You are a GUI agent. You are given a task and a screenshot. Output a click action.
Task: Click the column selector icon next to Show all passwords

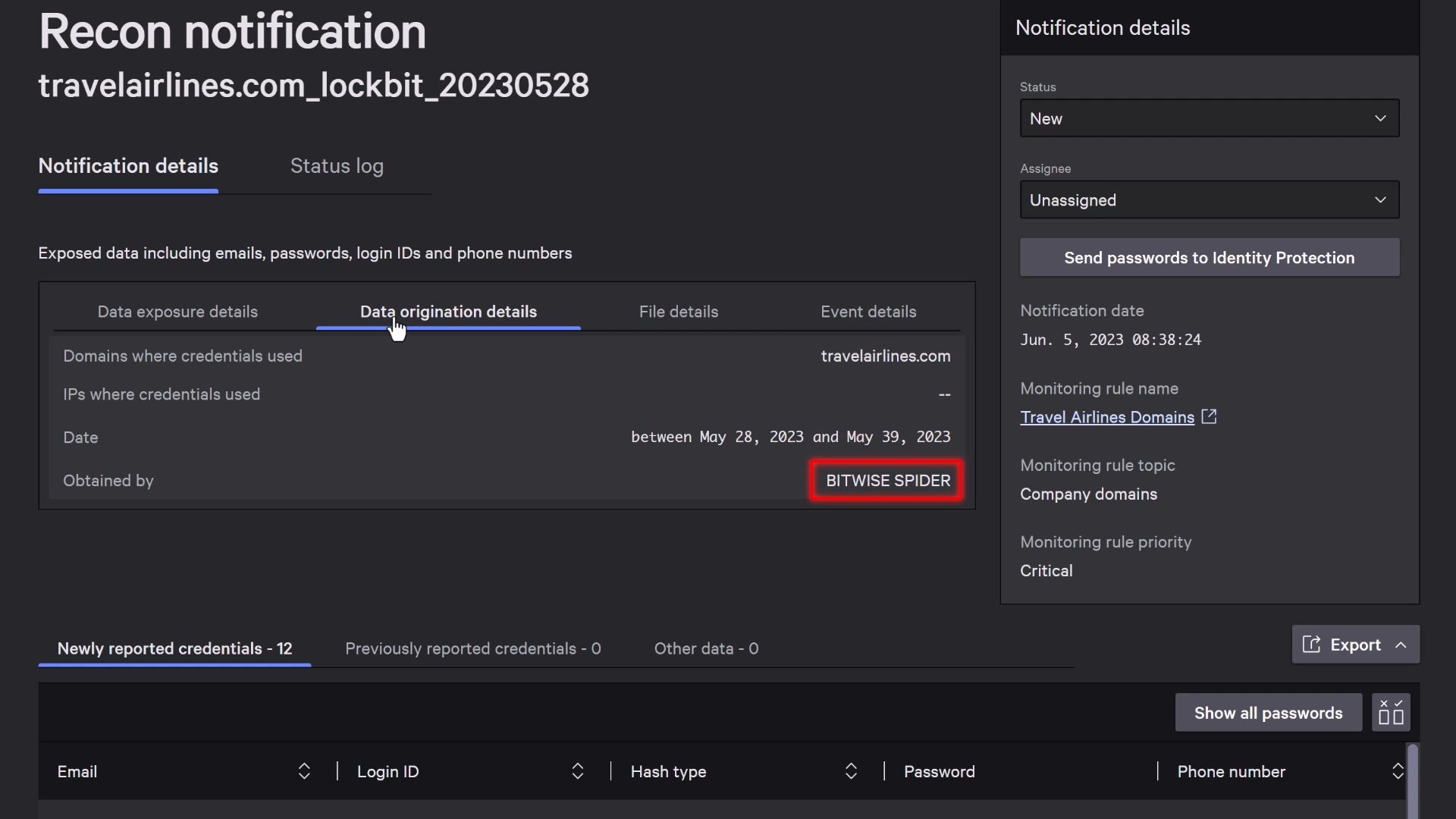[x=1391, y=712]
